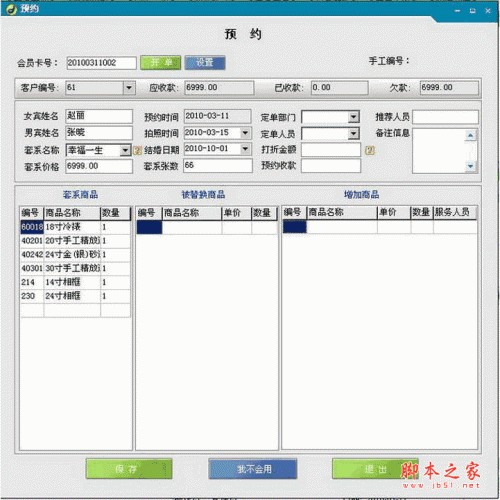Open the 结婚日期 date dropdown
The image size is (500, 500).
point(245,149)
